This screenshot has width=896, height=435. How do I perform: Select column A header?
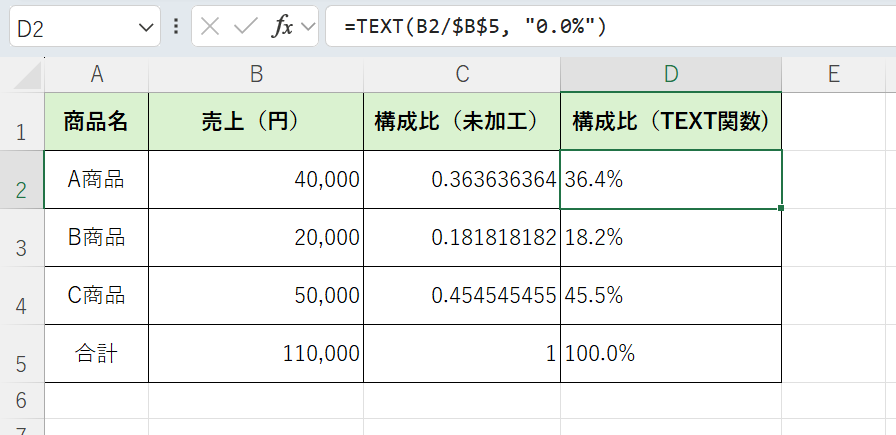97,75
